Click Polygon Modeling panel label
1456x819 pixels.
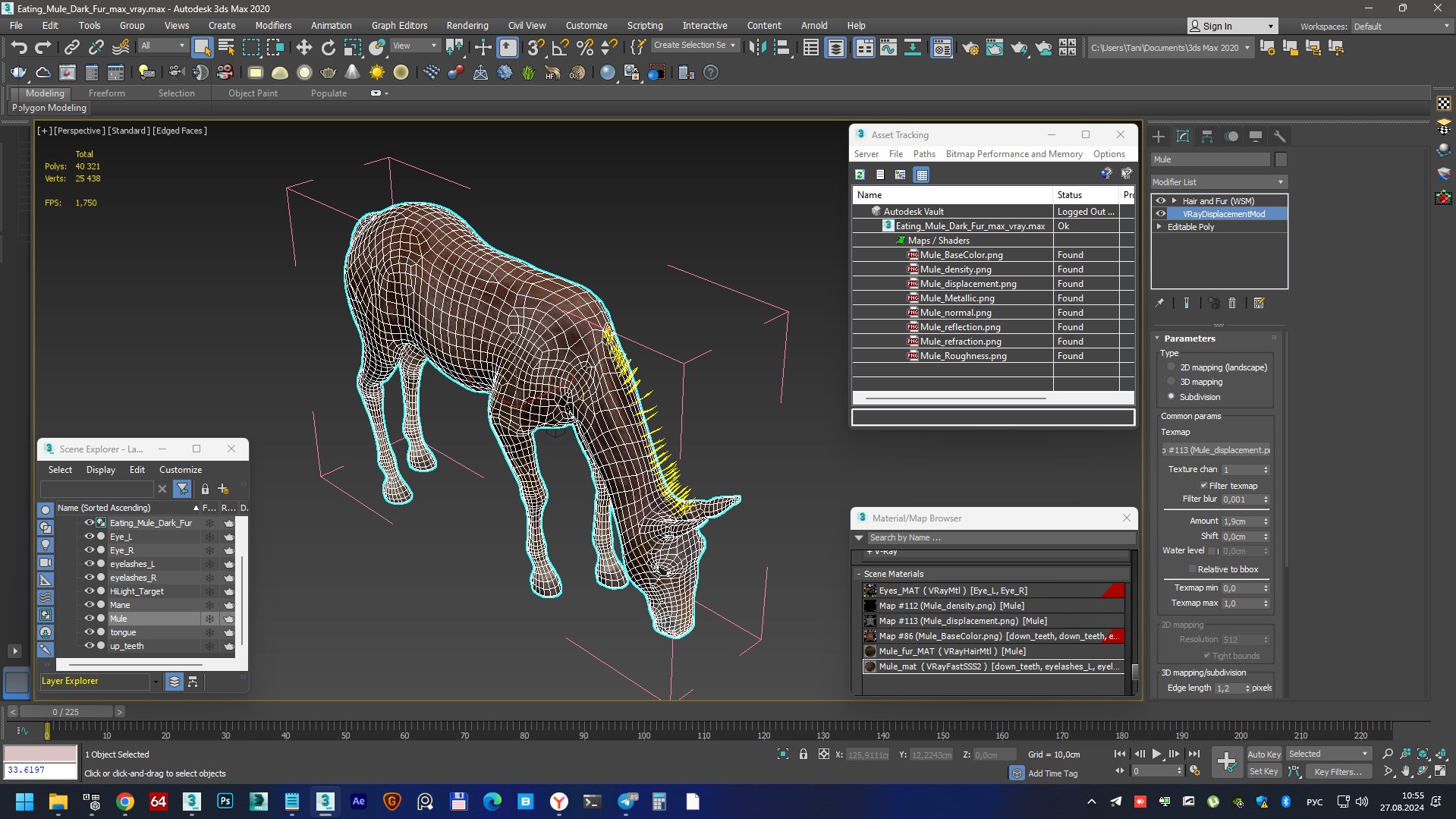[49, 108]
